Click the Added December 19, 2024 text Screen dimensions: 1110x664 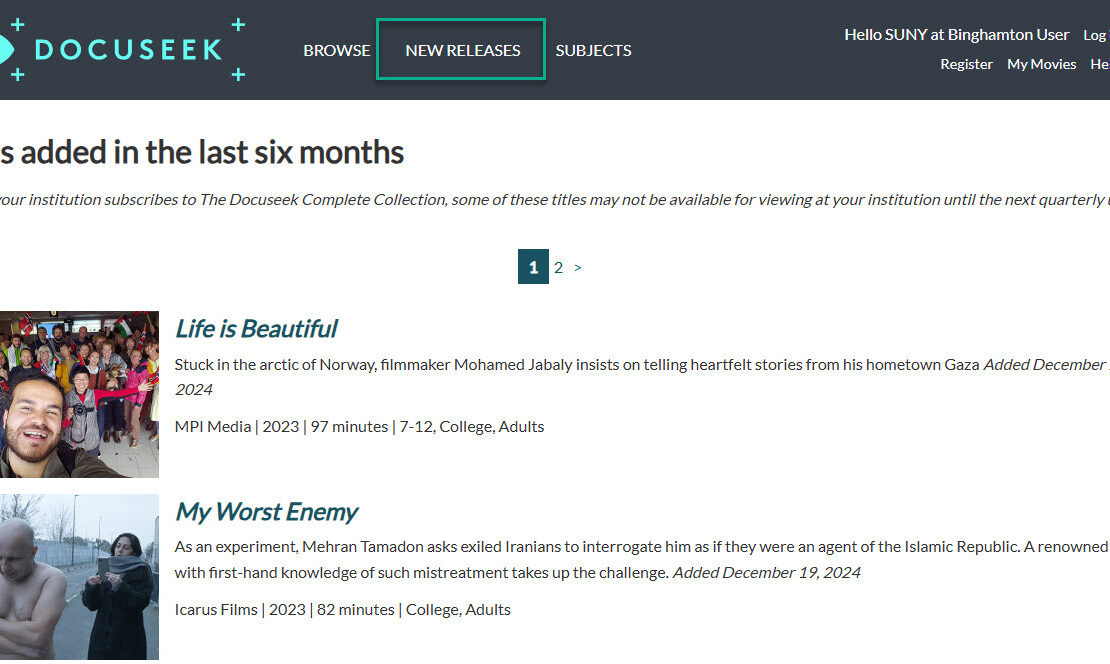pyautogui.click(x=767, y=572)
